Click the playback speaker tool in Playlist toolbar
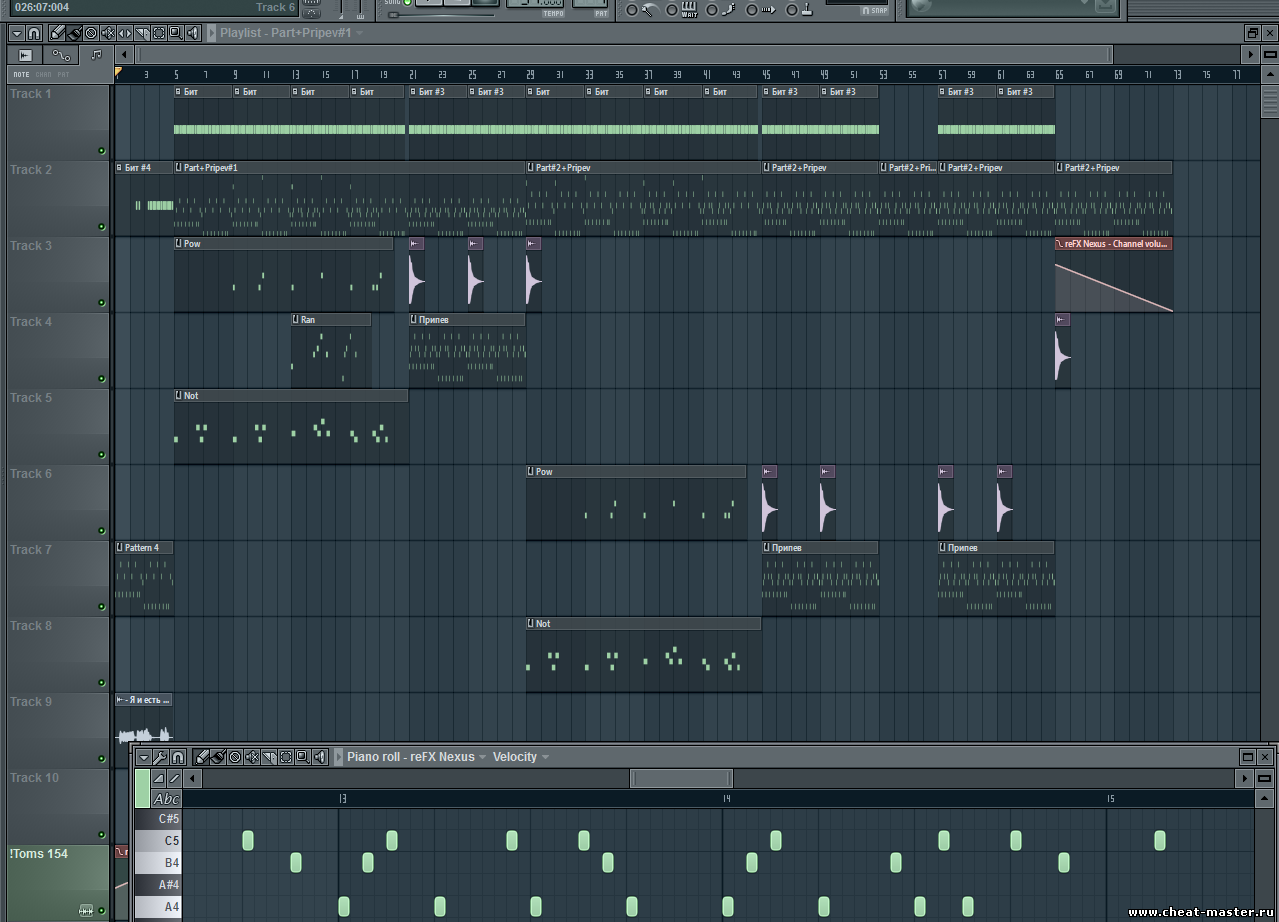The image size is (1279, 922). pos(192,33)
